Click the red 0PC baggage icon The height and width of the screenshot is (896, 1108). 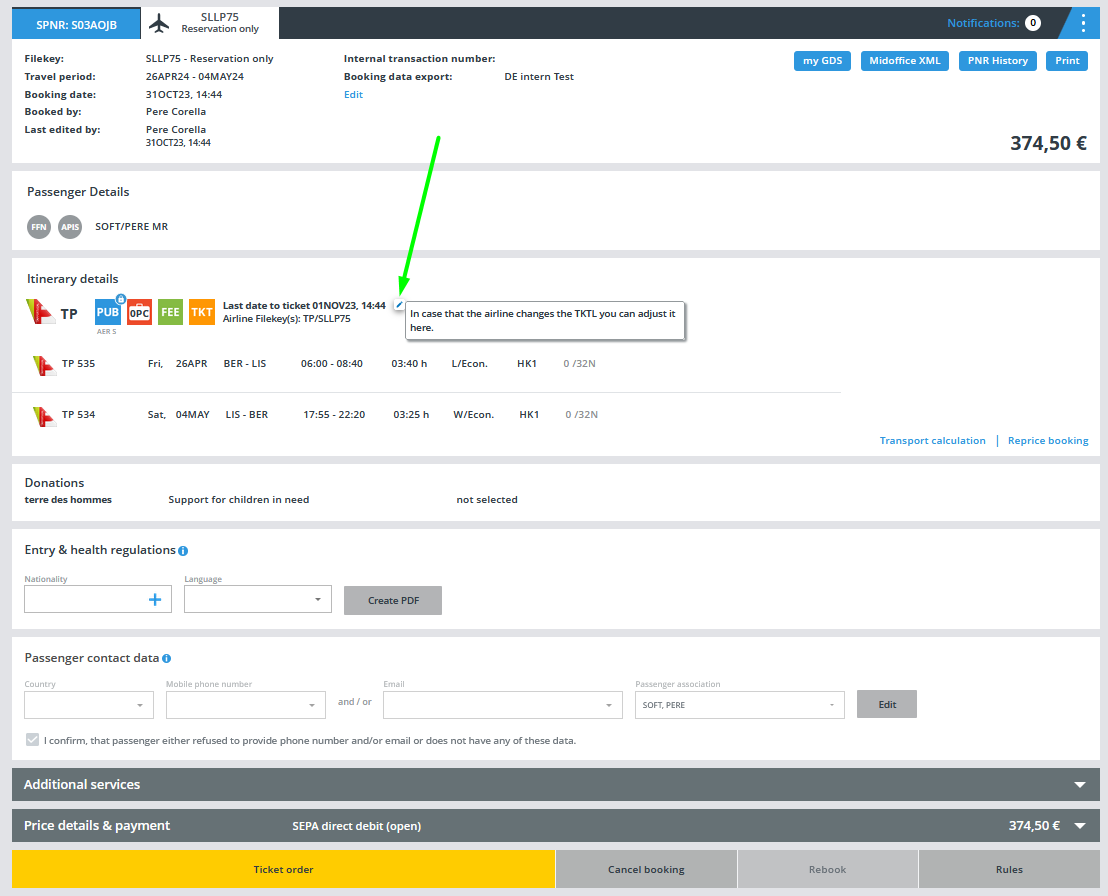(x=139, y=312)
